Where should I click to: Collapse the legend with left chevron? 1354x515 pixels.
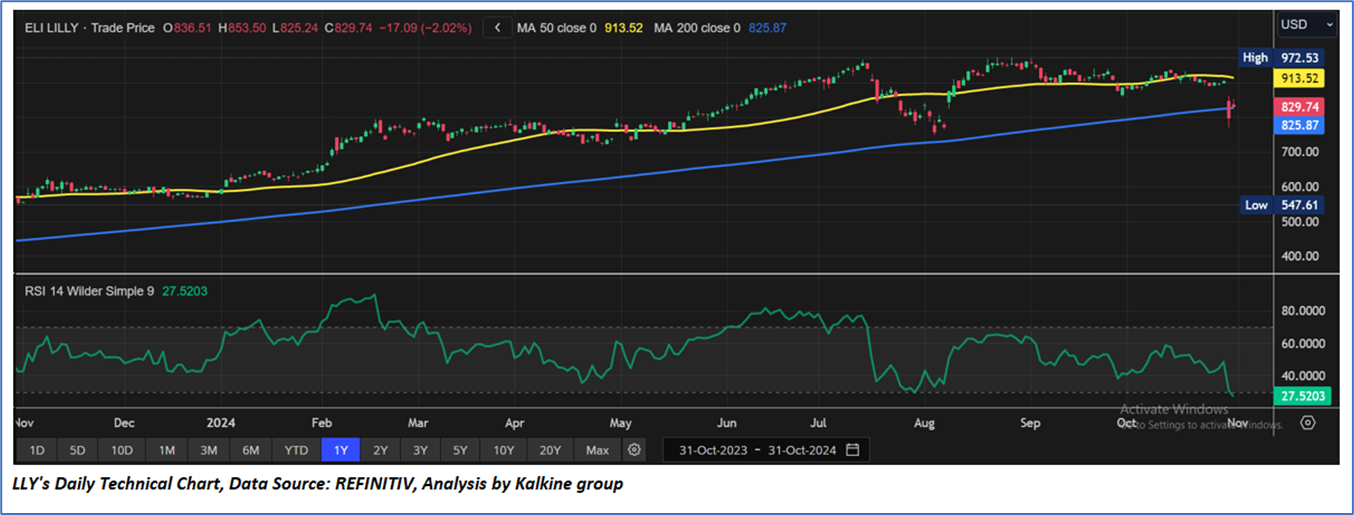(497, 28)
